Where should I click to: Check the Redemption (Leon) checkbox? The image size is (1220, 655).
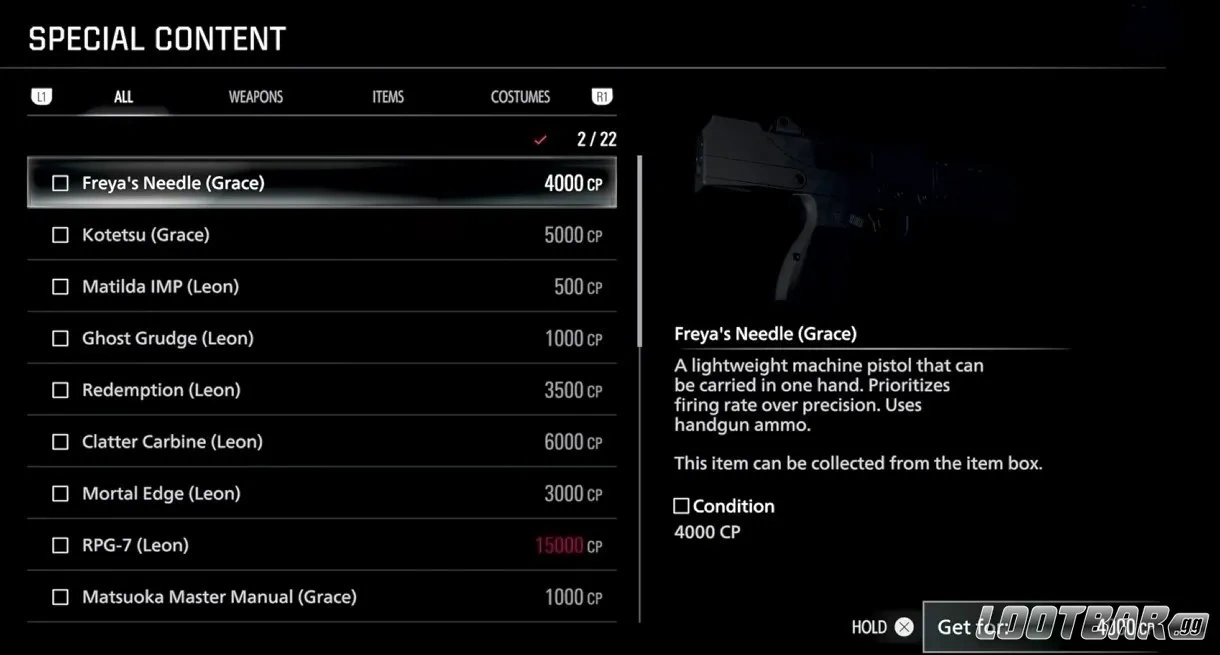point(60,390)
